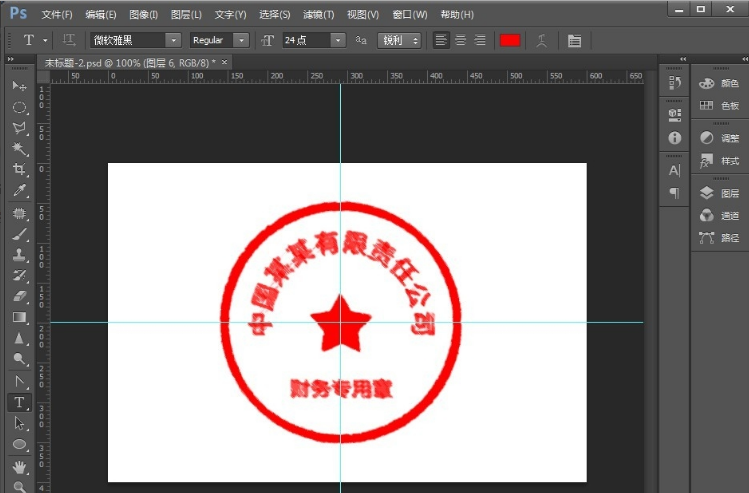Select the Healing Brush tool
Image resolution: width=749 pixels, height=493 pixels.
19,213
